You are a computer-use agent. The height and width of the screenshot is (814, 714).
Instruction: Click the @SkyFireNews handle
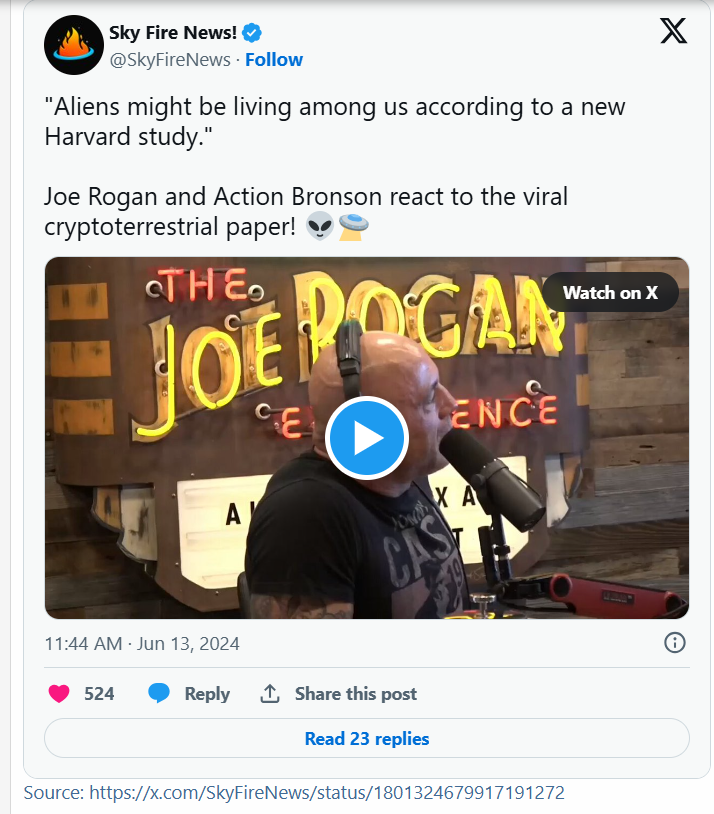170,60
